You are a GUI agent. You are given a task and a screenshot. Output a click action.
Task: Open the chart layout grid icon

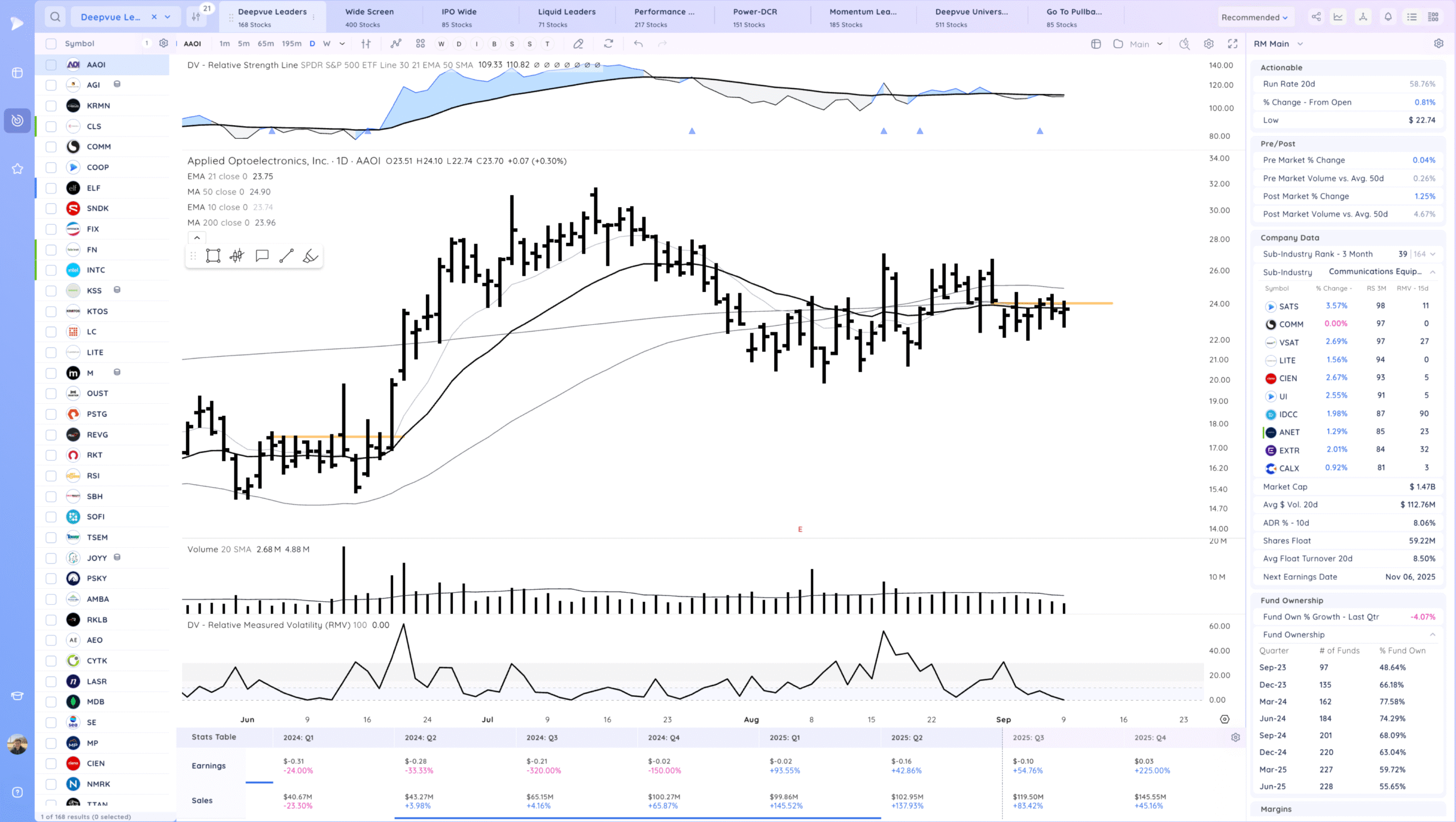[x=420, y=44]
